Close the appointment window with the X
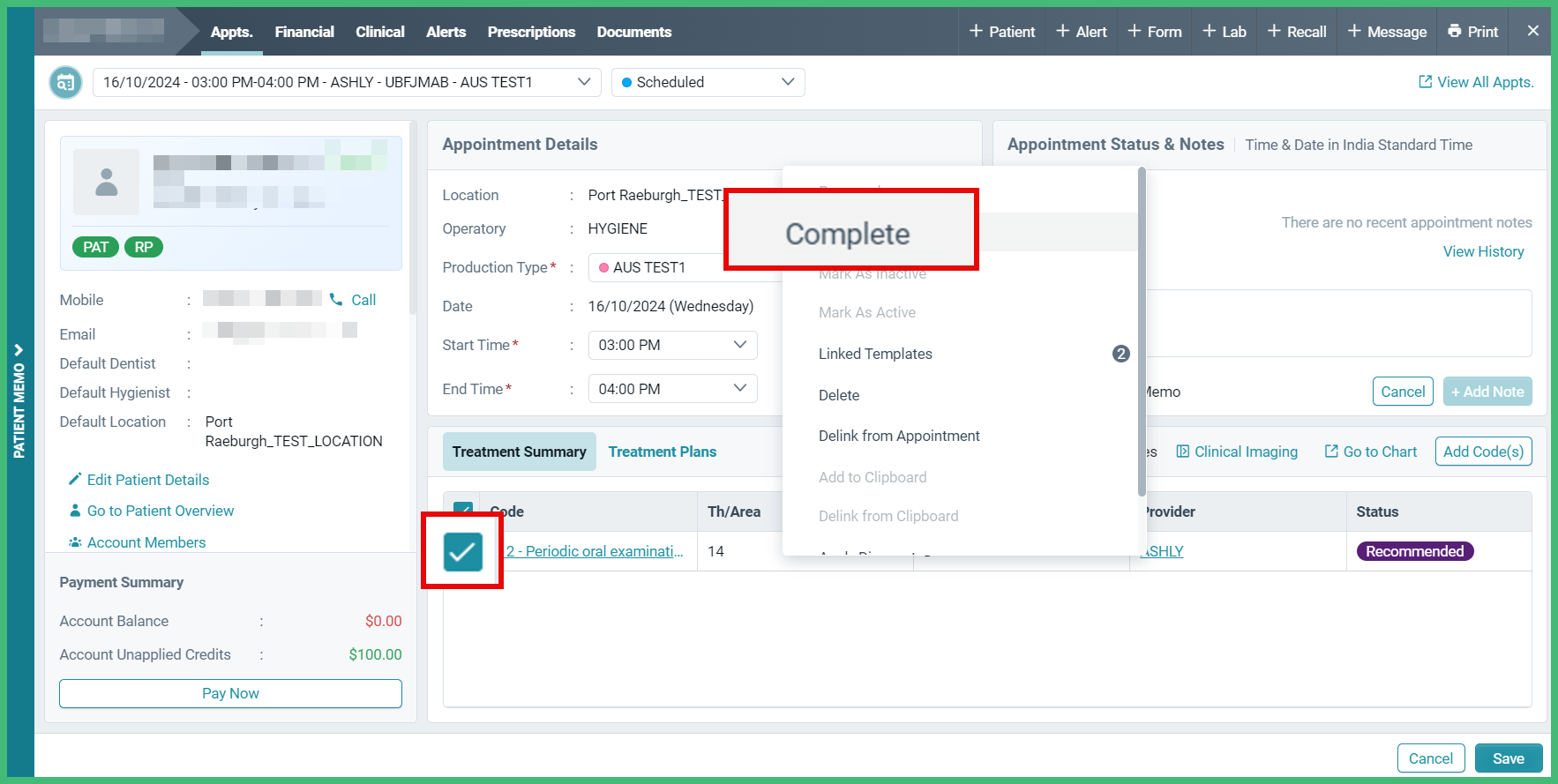 (1533, 31)
